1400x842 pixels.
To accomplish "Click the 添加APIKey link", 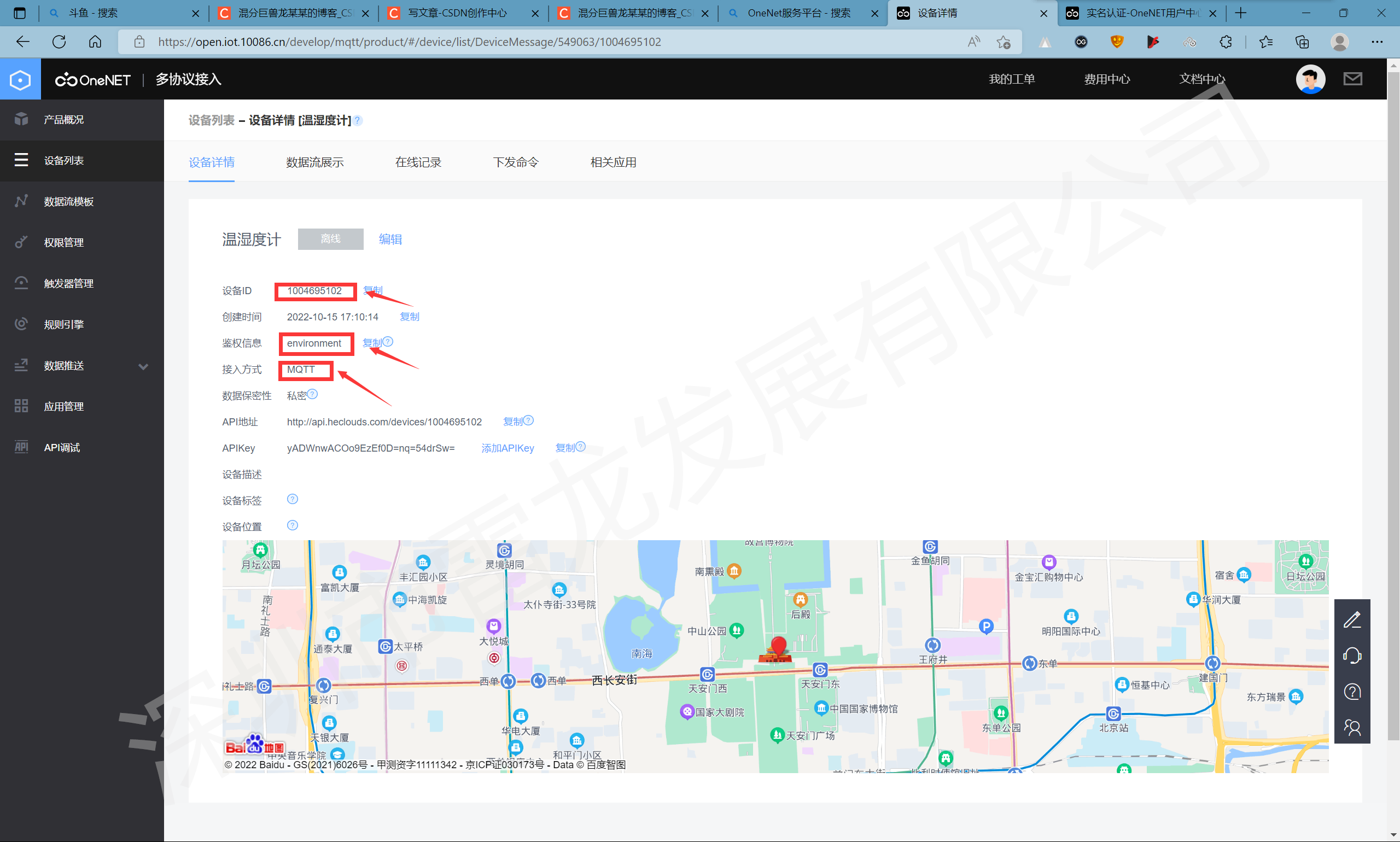I will 507,448.
